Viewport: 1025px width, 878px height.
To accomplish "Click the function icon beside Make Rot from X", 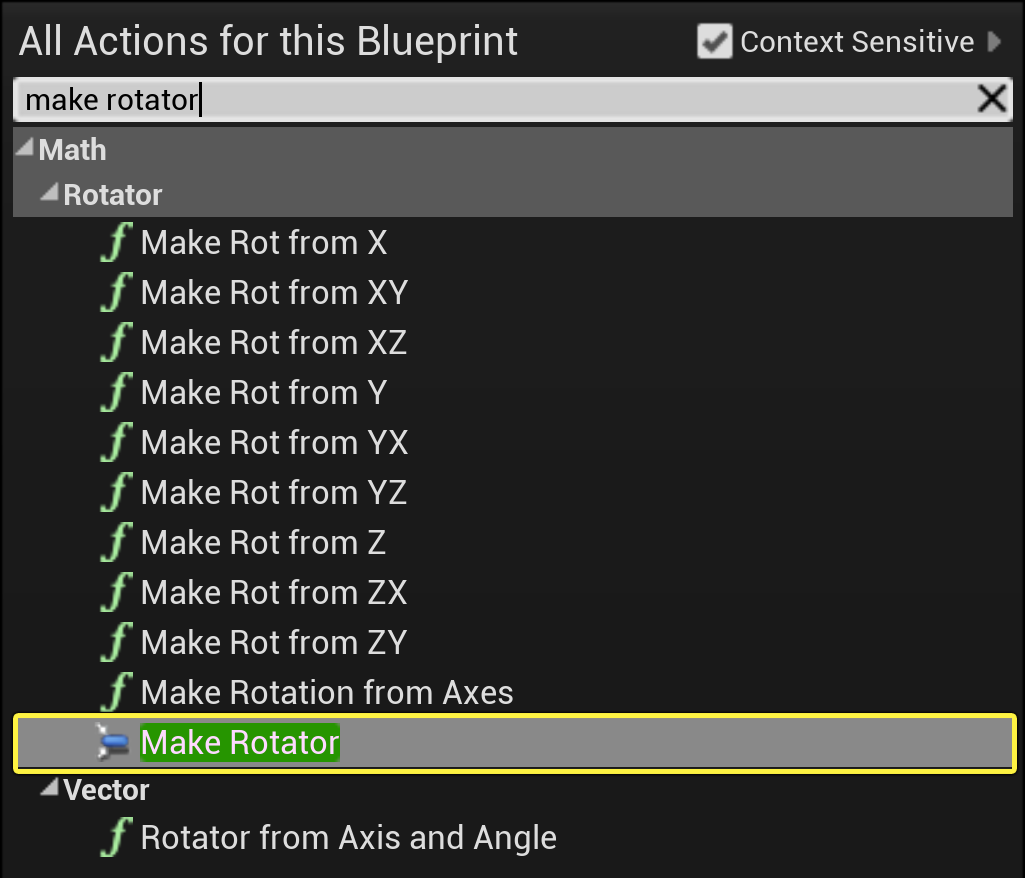I will coord(116,243).
